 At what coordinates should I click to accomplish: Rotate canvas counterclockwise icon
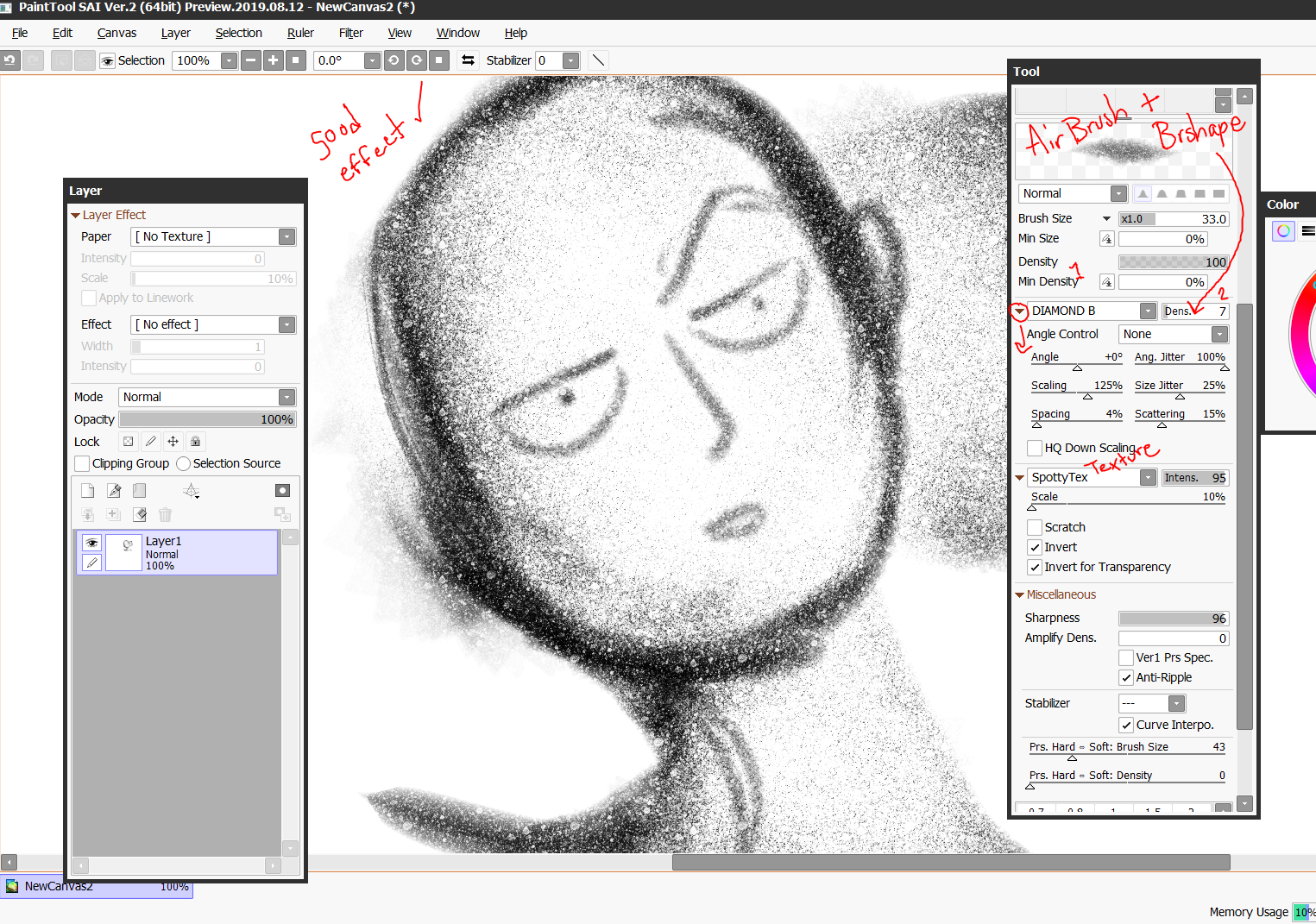(x=394, y=60)
